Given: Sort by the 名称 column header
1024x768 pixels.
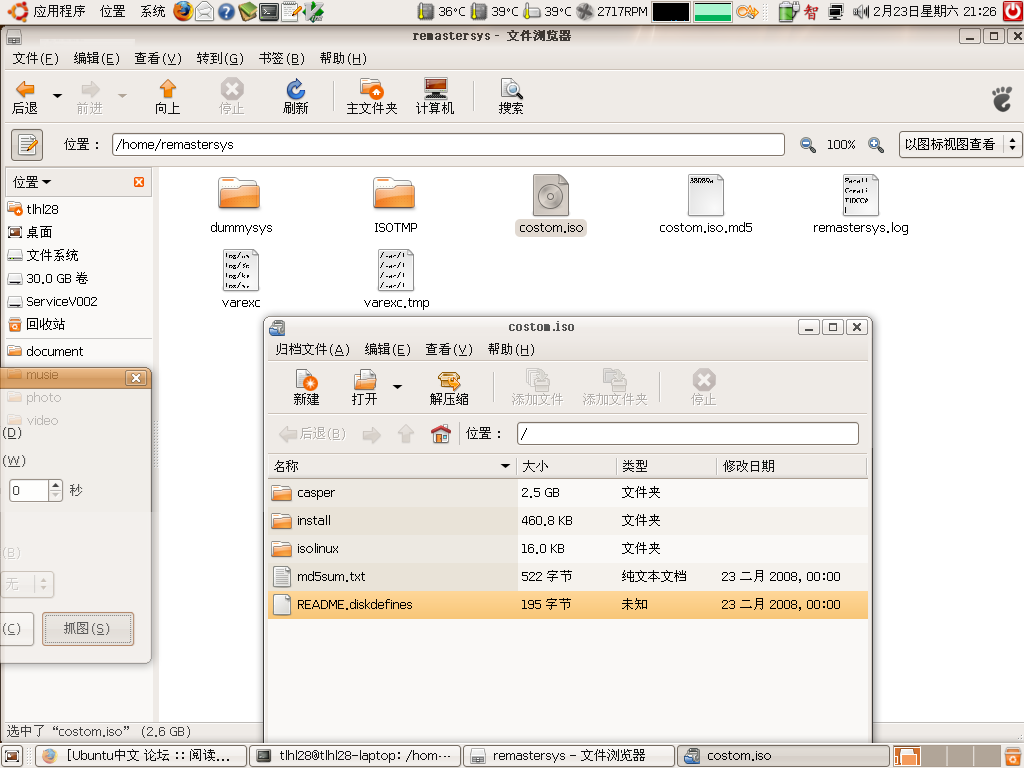Looking at the screenshot, I should tap(392, 466).
